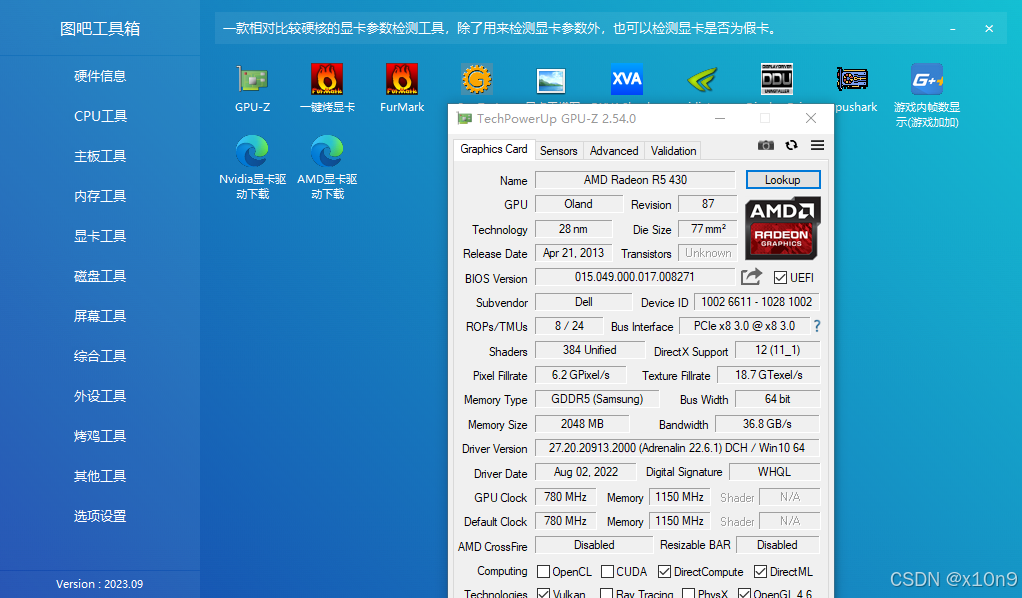The image size is (1022, 598).
Task: Toggle the OpenCL checkbox
Action: click(544, 571)
